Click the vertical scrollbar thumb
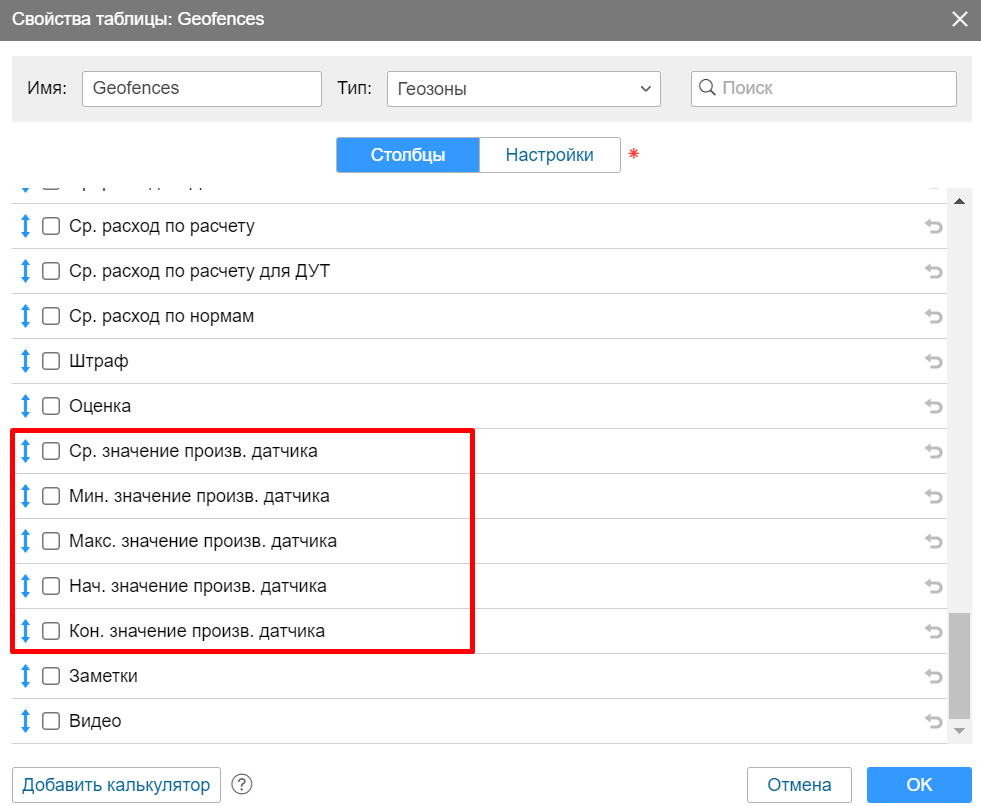 (x=959, y=665)
